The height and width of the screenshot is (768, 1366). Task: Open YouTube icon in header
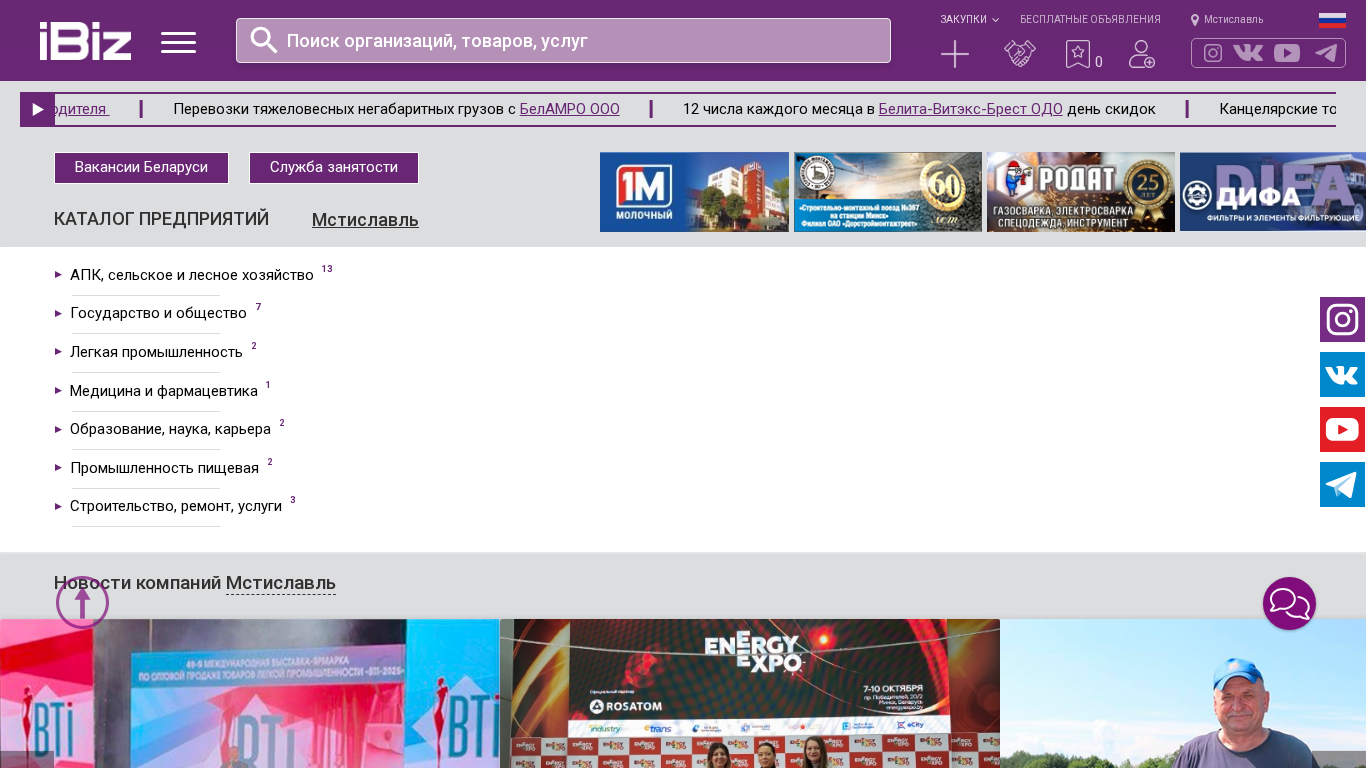(x=1287, y=53)
